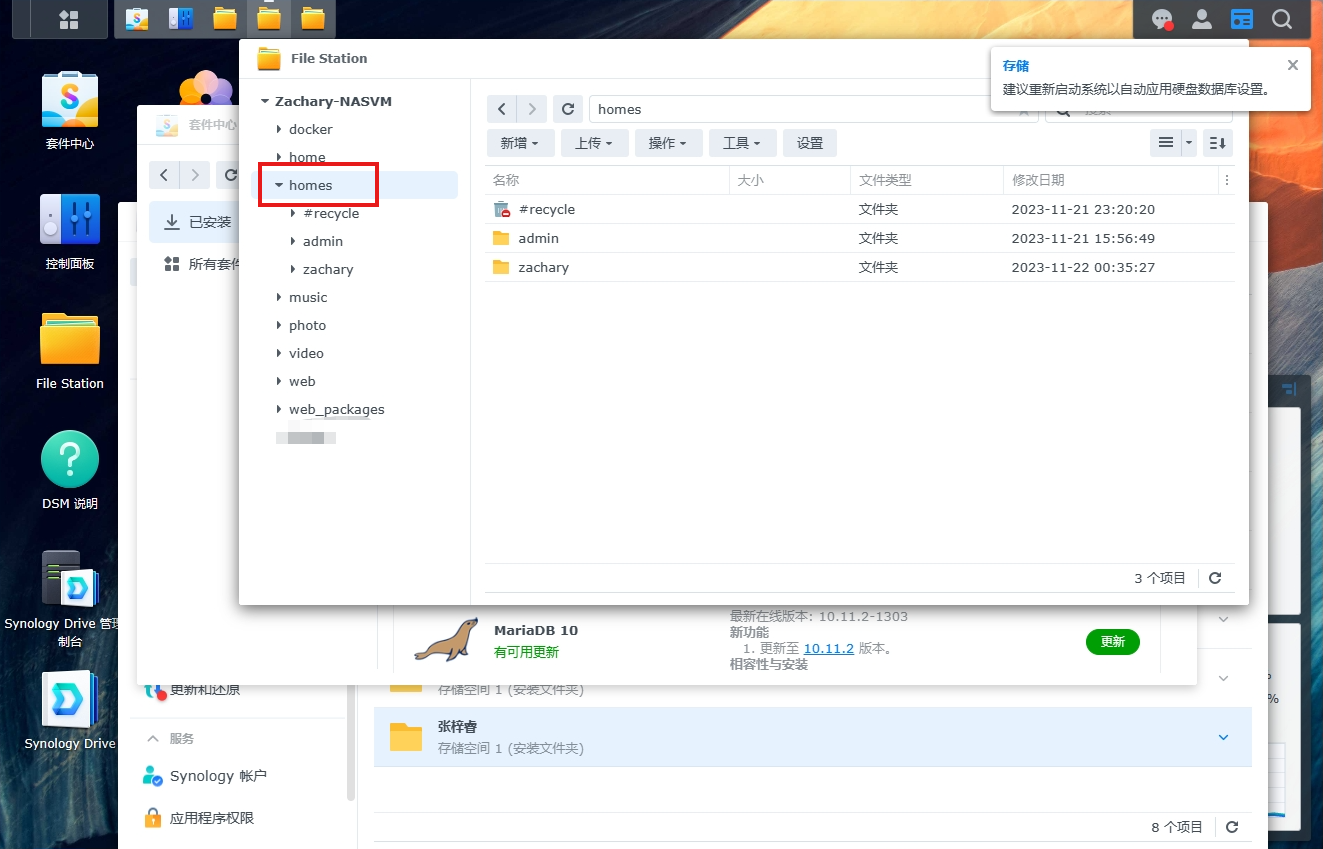Select the web folder in the tree
Screen dimensions: 1323x849
(x=302, y=381)
